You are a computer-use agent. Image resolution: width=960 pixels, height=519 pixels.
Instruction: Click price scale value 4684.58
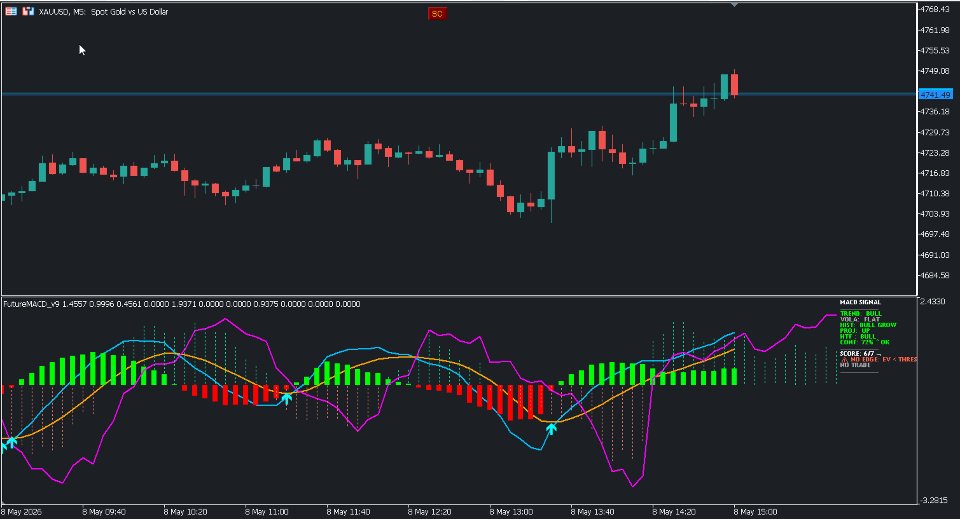[935, 275]
